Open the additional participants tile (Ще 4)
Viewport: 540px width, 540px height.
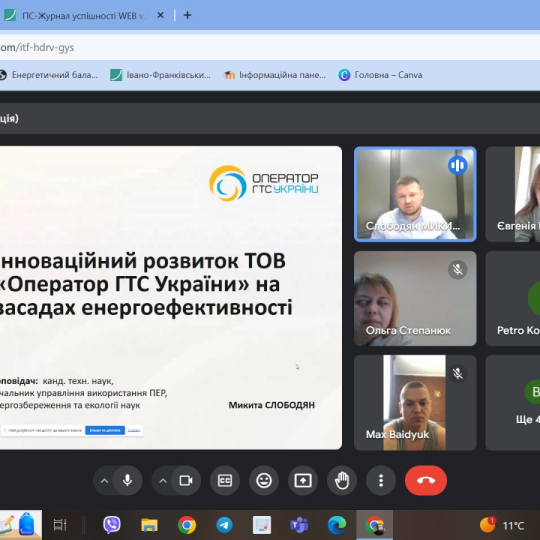[513, 403]
